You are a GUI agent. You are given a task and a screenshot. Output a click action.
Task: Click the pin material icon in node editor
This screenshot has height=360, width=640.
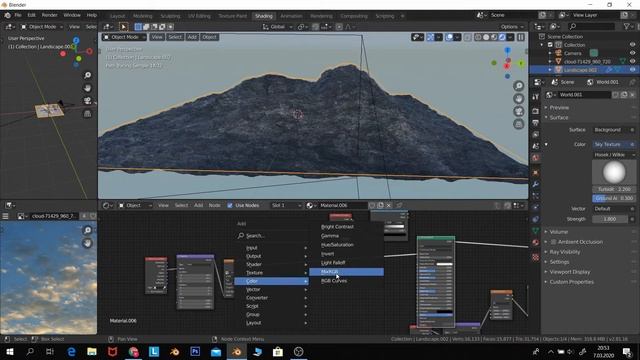400,206
